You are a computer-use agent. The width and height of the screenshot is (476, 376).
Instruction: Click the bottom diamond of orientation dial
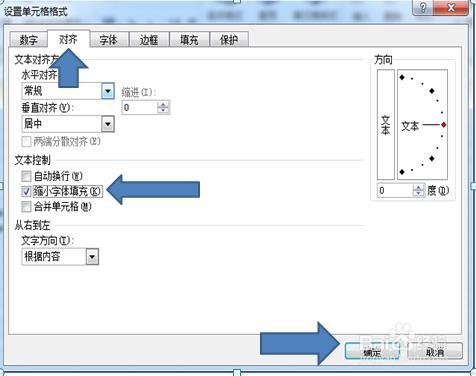pos(402,172)
